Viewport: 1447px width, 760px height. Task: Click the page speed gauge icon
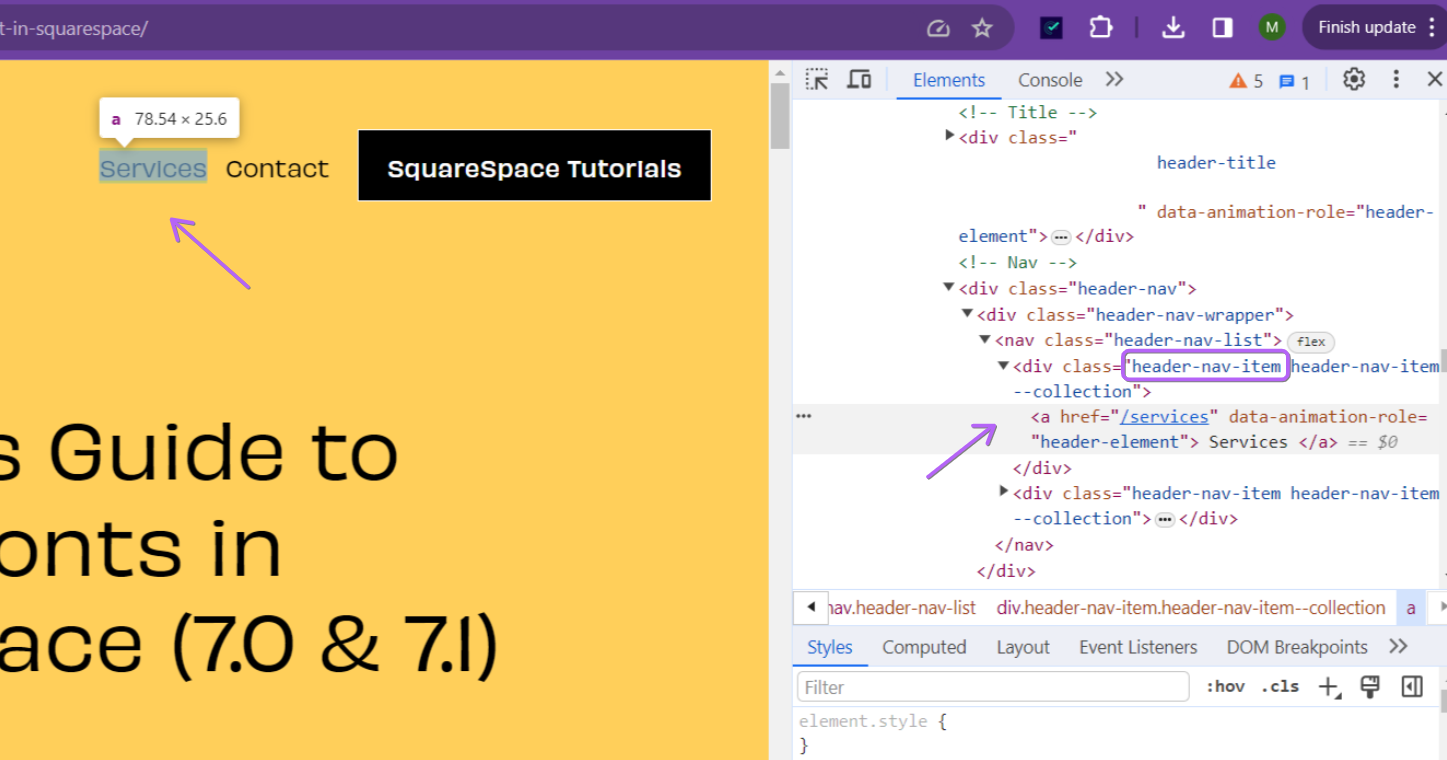pyautogui.click(x=938, y=28)
